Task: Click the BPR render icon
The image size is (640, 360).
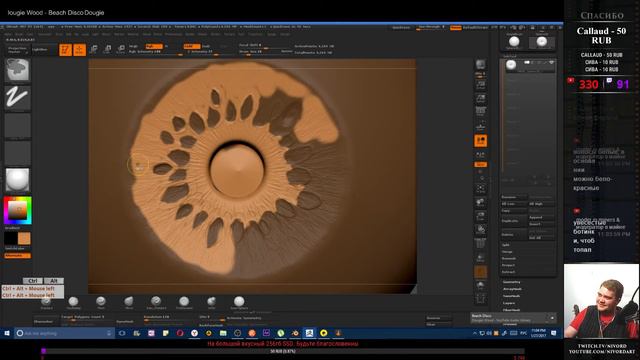Action: tap(480, 64)
